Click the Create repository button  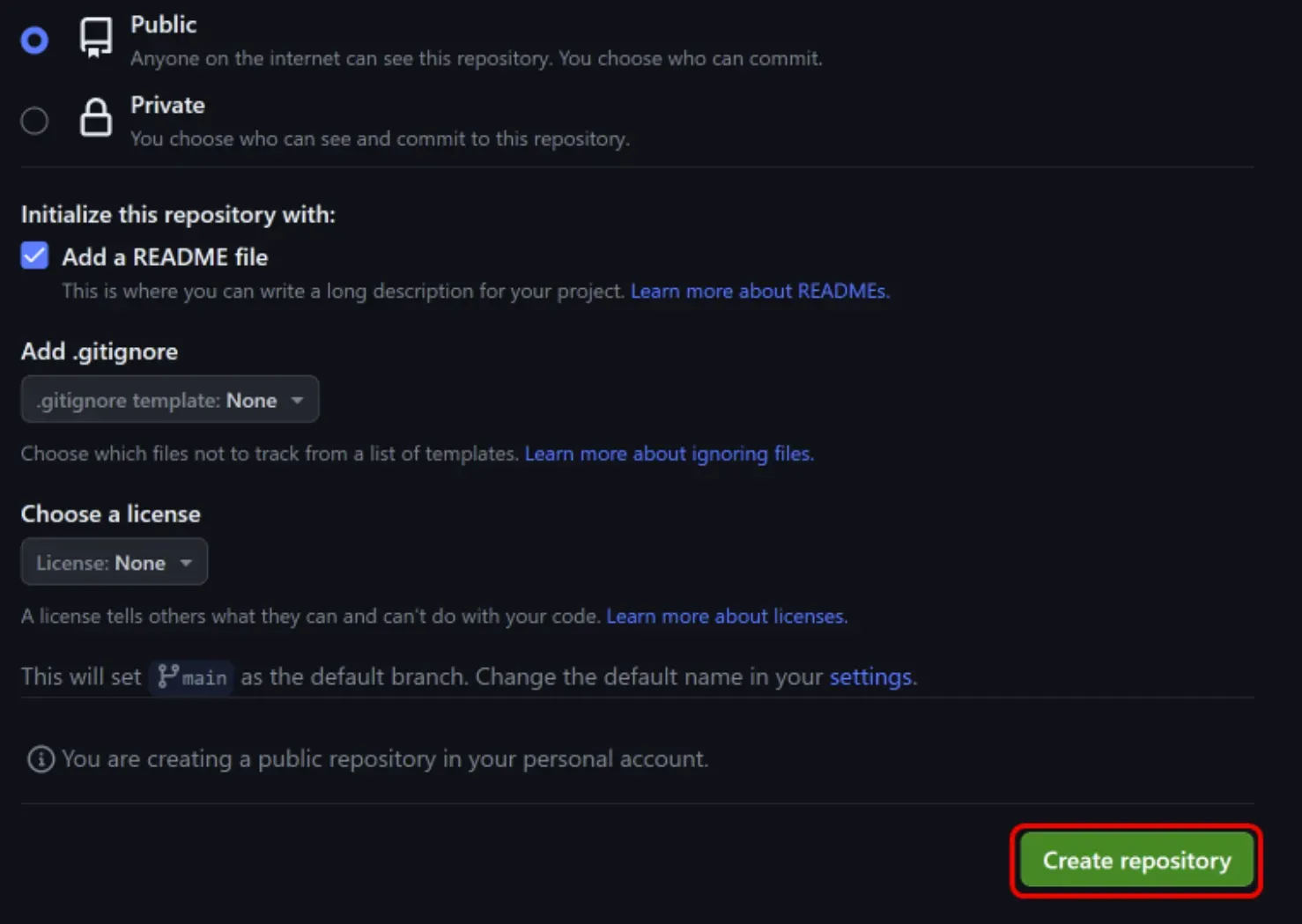1136,861
